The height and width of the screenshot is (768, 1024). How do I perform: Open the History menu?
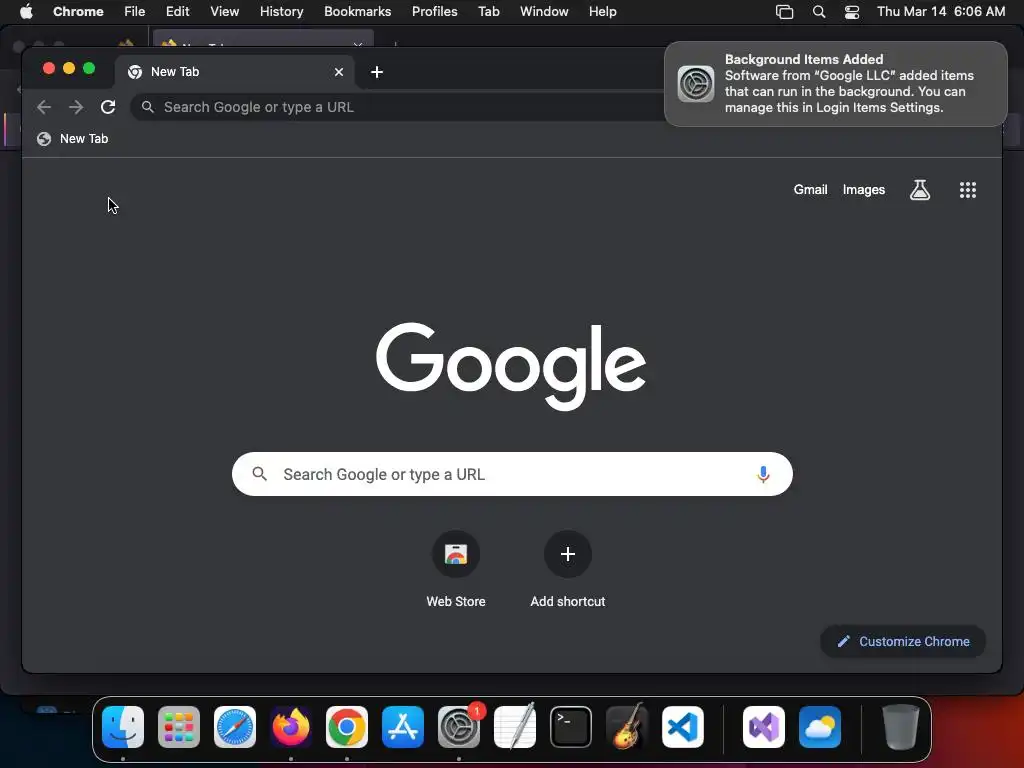click(x=281, y=12)
